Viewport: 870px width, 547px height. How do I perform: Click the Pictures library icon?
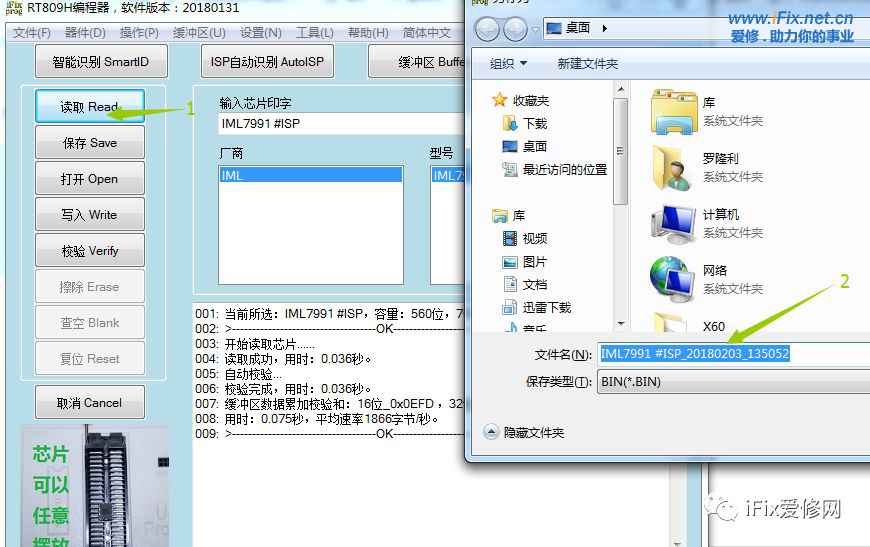(509, 262)
